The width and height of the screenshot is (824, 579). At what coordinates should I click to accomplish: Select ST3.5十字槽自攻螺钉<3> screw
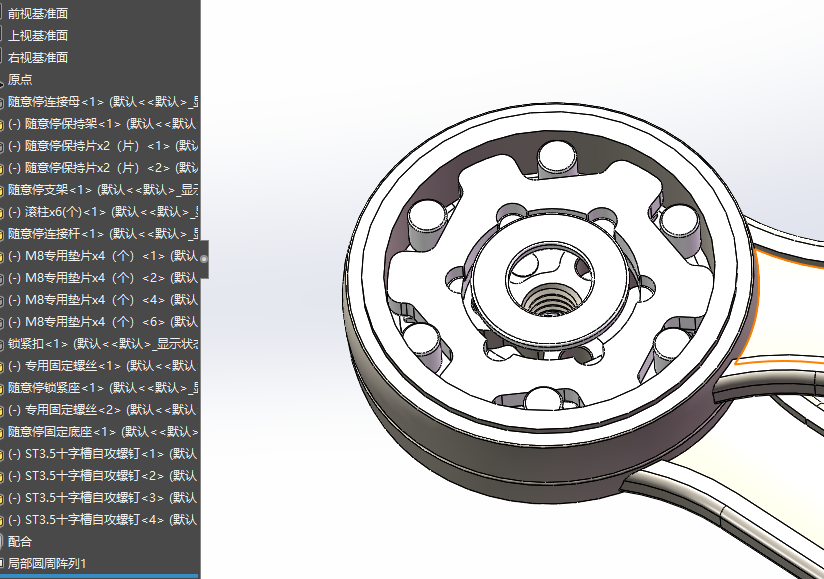tap(103, 499)
